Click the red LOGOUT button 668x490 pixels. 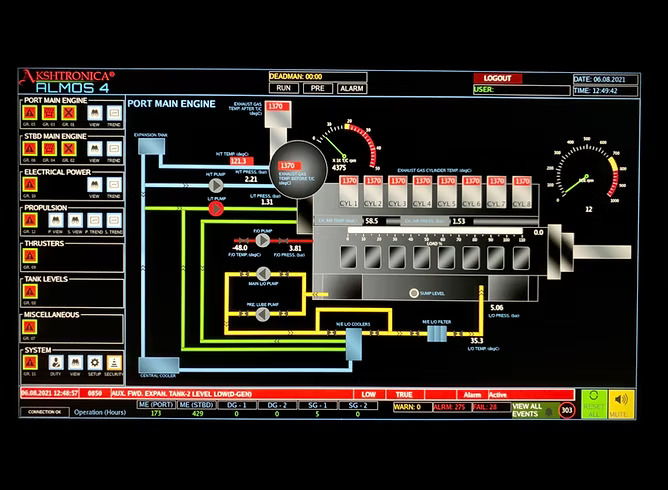(498, 78)
